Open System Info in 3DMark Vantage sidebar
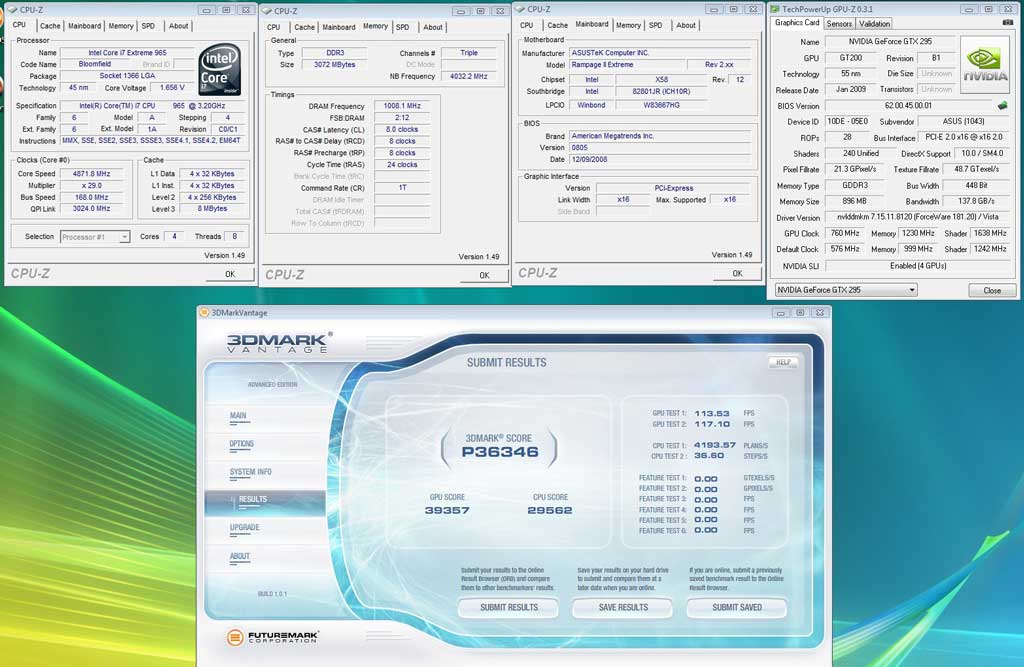Viewport: 1024px width, 667px height. click(x=250, y=472)
